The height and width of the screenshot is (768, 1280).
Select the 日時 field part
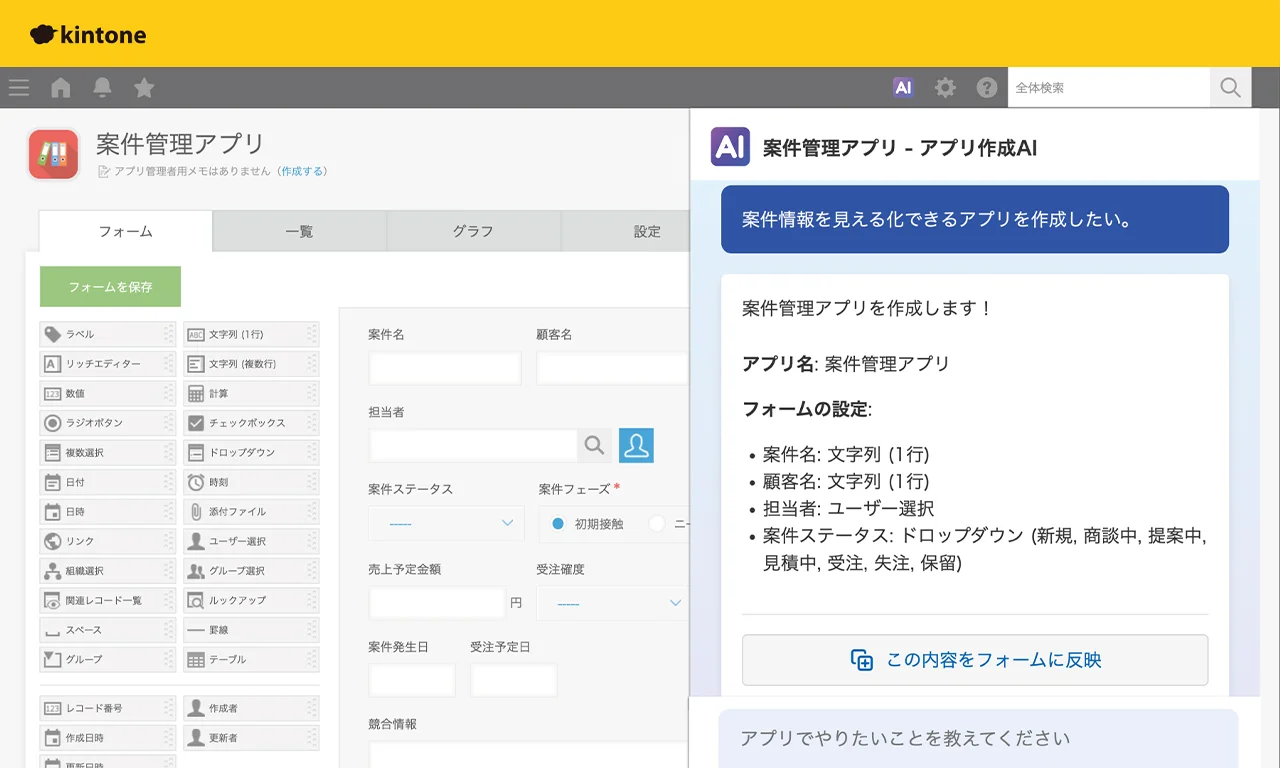click(107, 511)
